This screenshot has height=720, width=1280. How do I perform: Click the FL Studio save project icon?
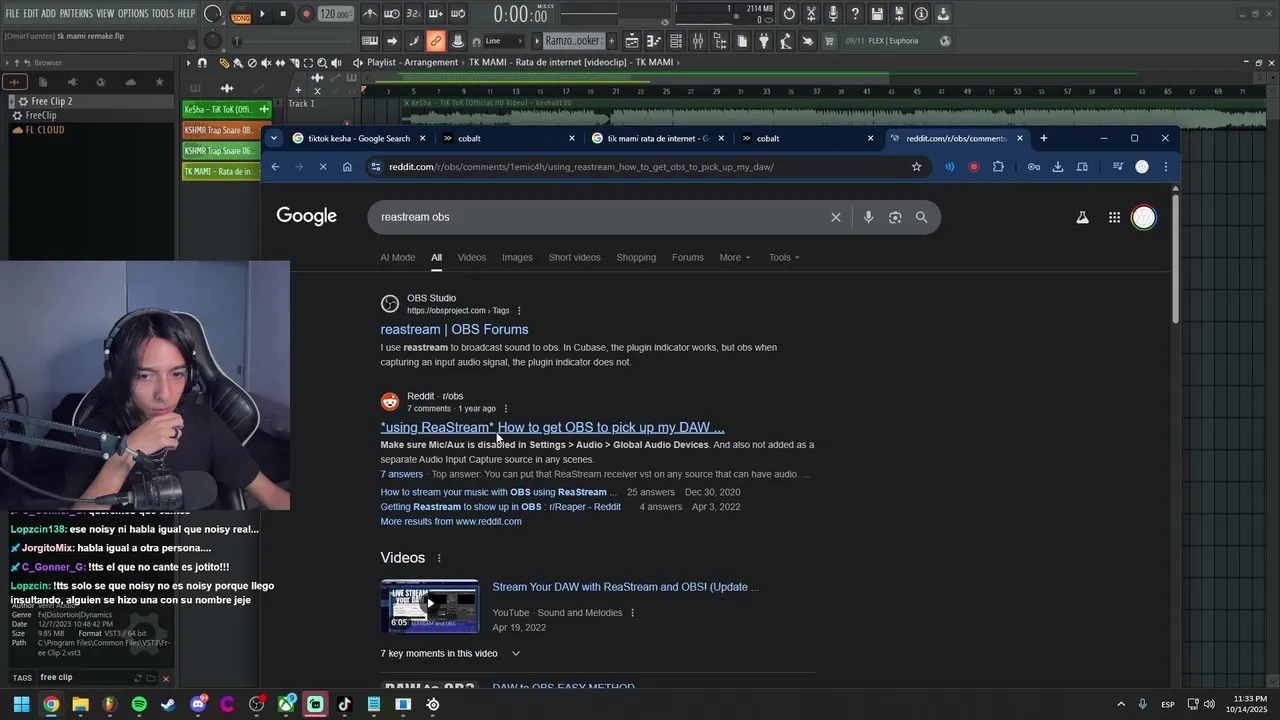tap(877, 14)
